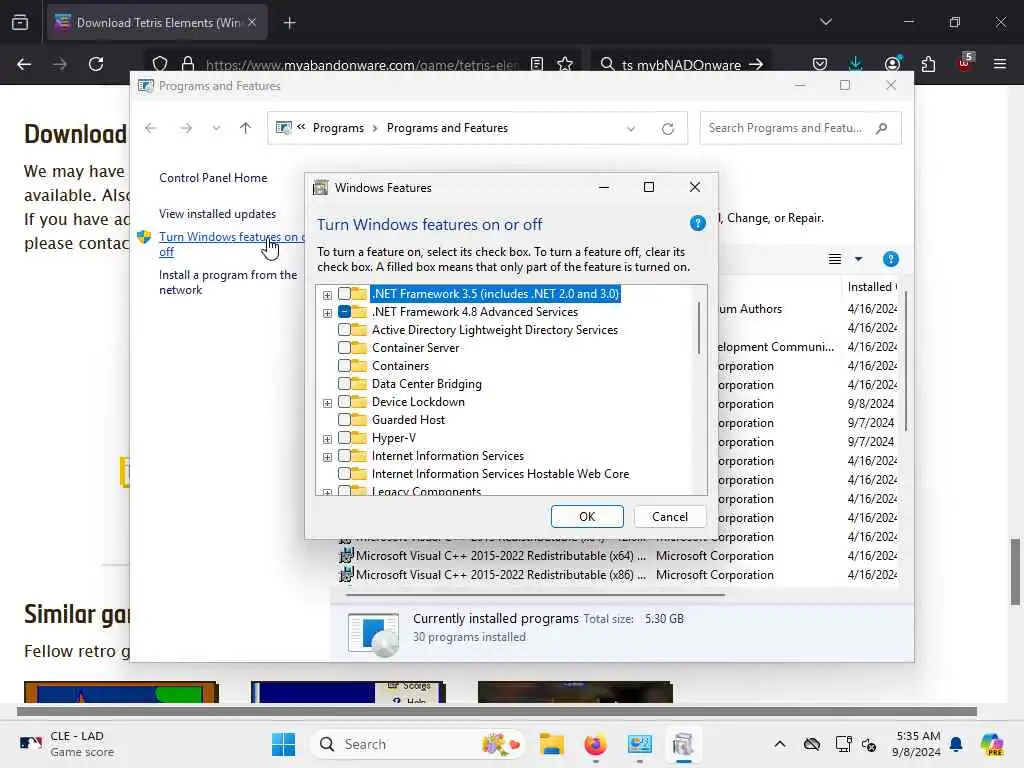Select Internet Information Services Hostable Web Core row
Viewport: 1024px width, 768px height.
point(500,474)
